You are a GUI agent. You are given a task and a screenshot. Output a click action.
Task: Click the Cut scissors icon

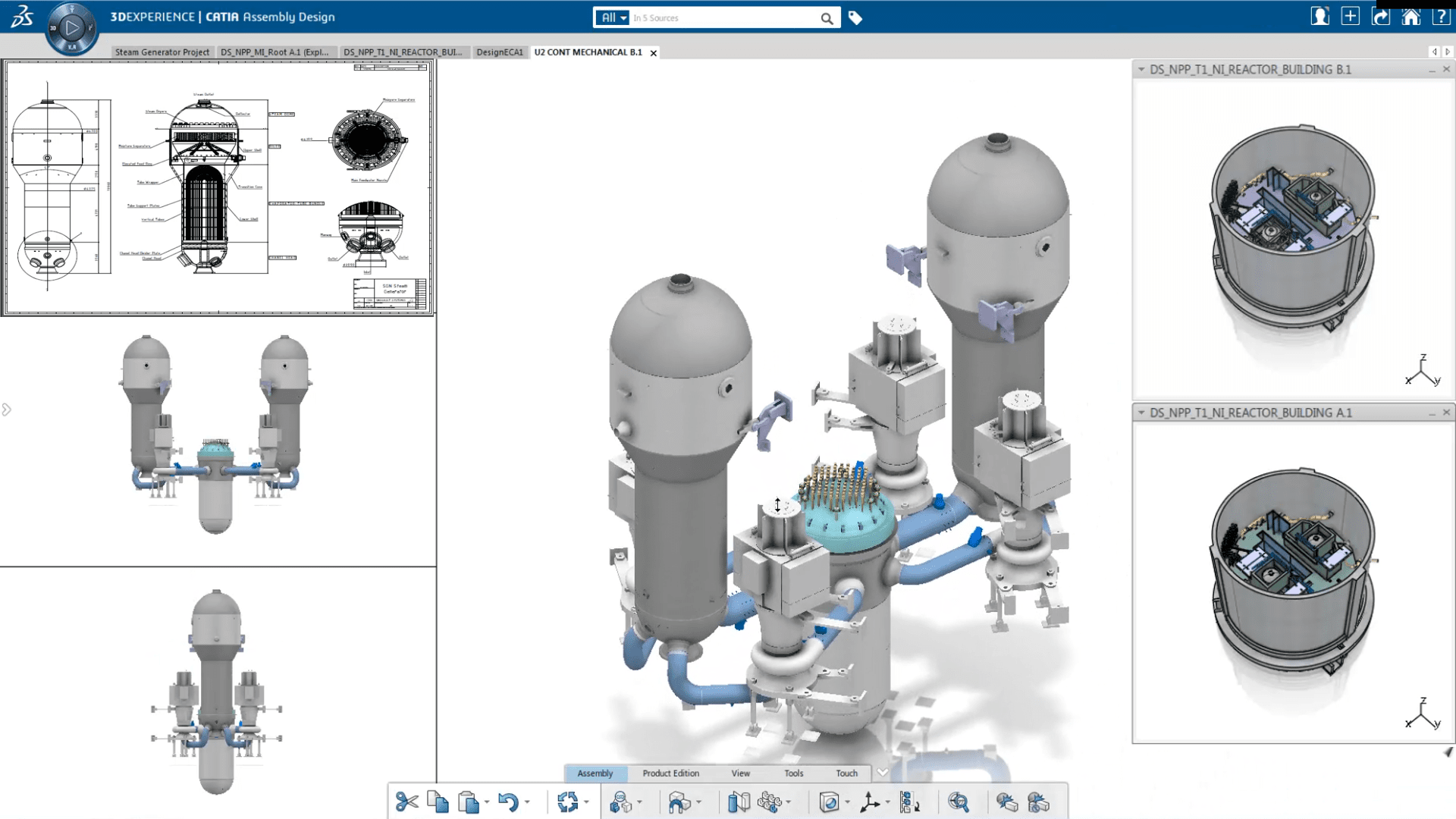click(406, 802)
